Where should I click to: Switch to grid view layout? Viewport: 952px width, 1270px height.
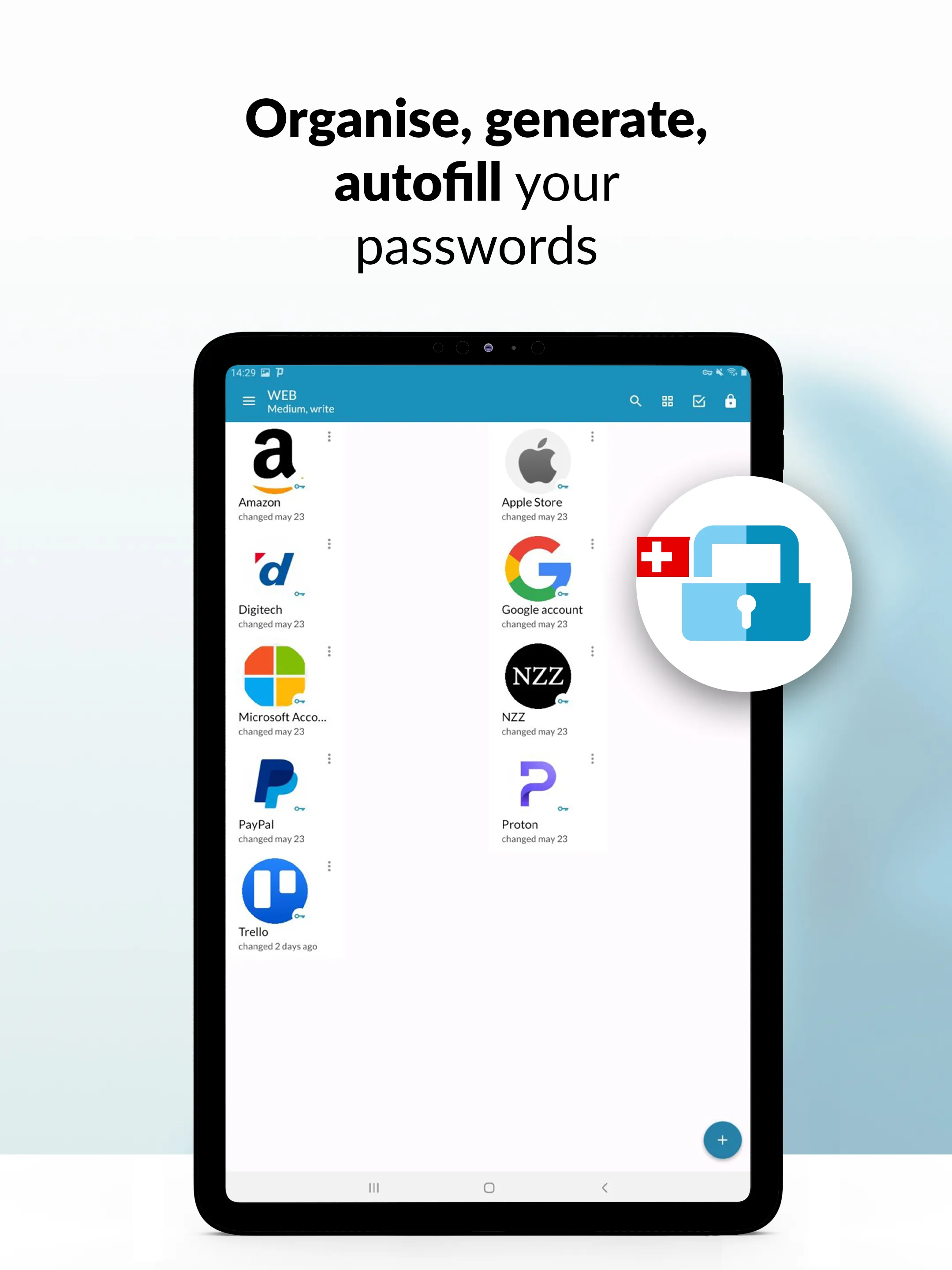667,401
